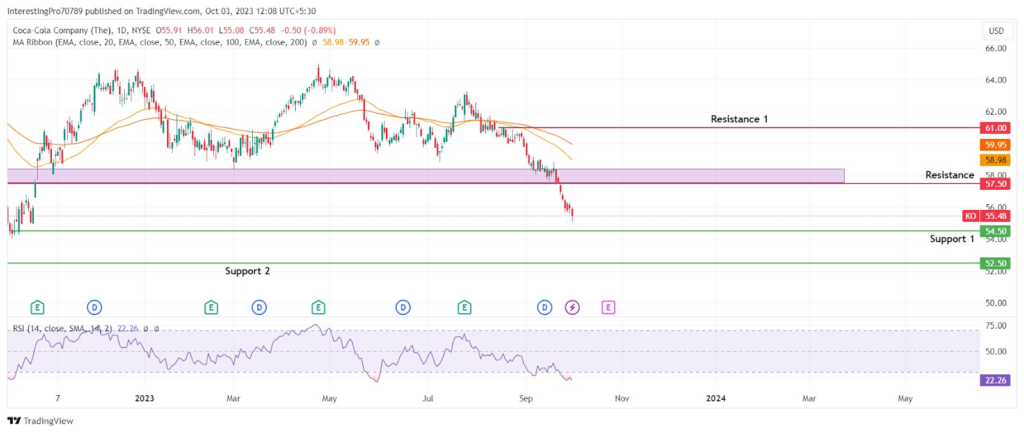Click the 75.00 RSI axis tick
This screenshot has width=1024, height=433.
996,326
